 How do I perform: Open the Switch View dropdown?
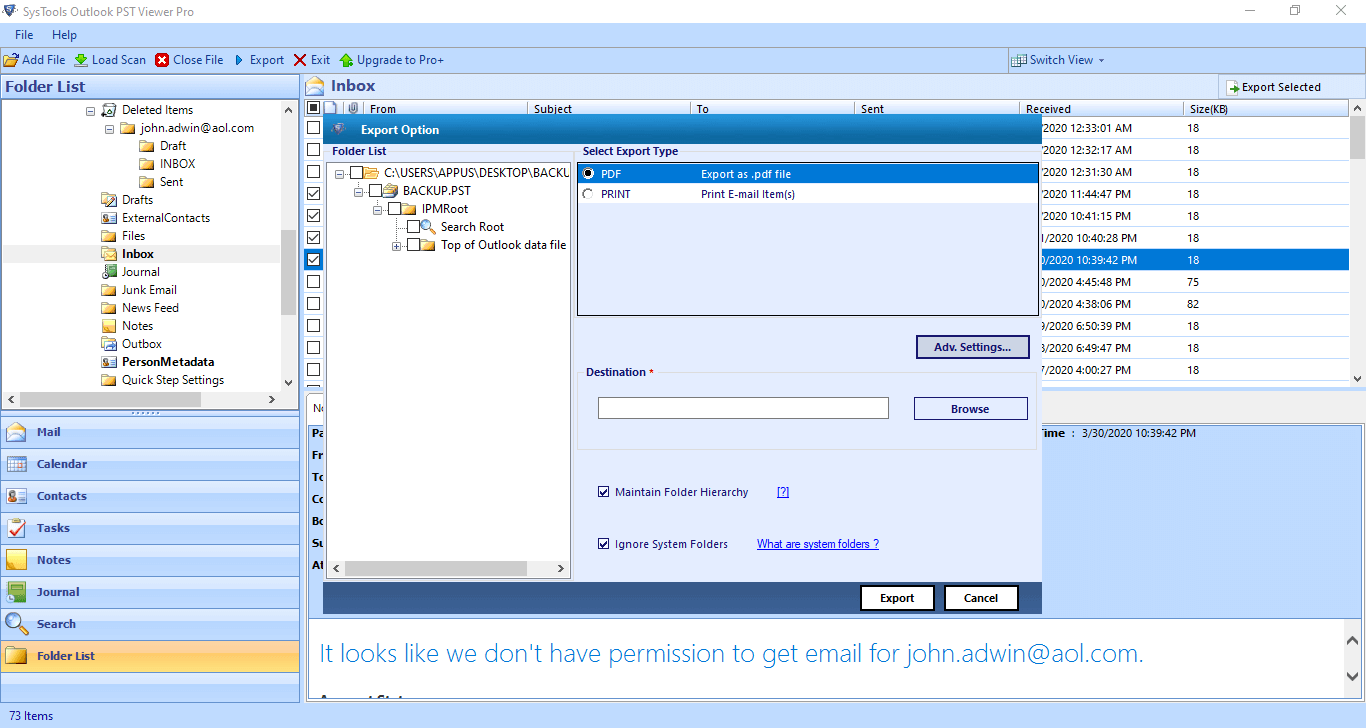pos(1058,60)
